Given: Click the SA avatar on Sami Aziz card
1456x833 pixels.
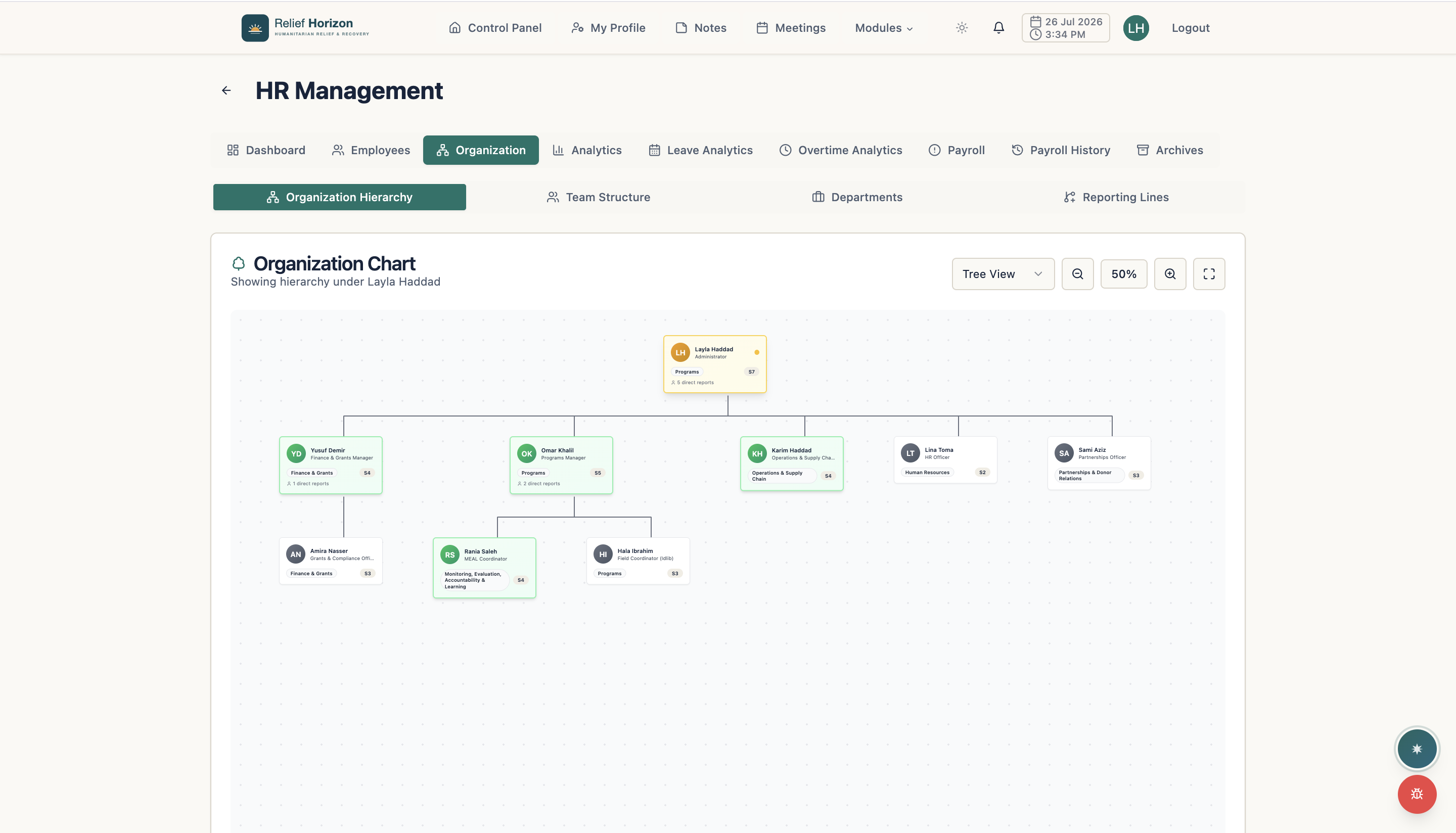Looking at the screenshot, I should click(1064, 453).
